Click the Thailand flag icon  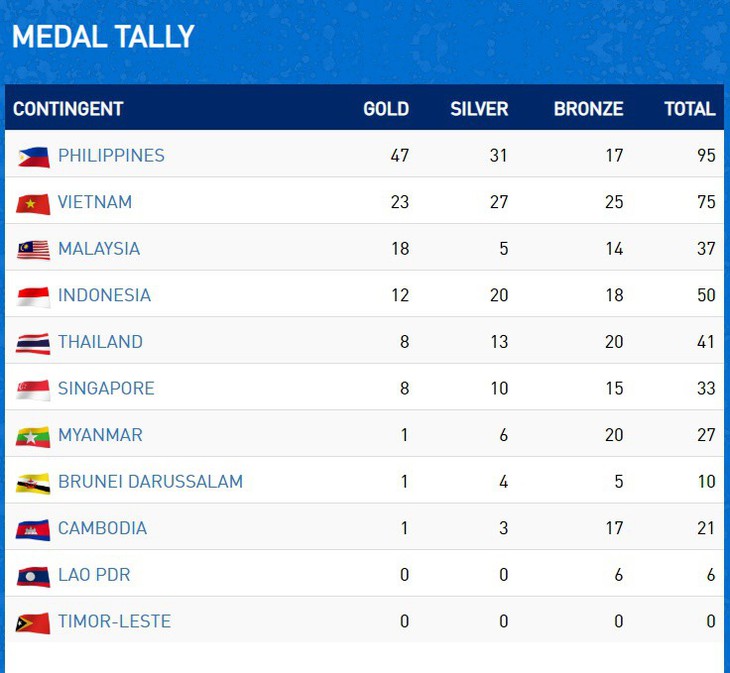tap(33, 343)
